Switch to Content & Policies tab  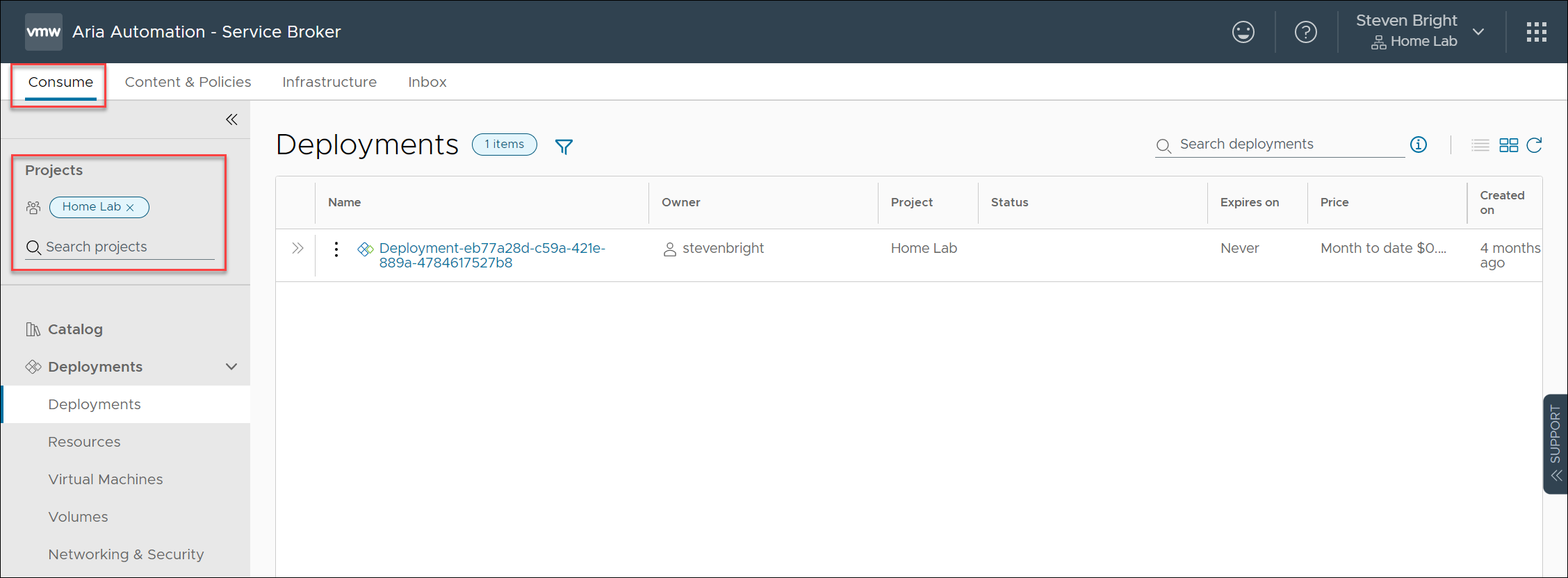click(x=188, y=82)
